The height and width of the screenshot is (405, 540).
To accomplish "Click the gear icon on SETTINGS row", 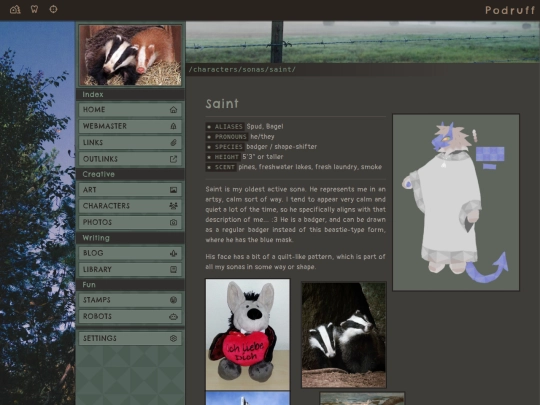I will 173,338.
